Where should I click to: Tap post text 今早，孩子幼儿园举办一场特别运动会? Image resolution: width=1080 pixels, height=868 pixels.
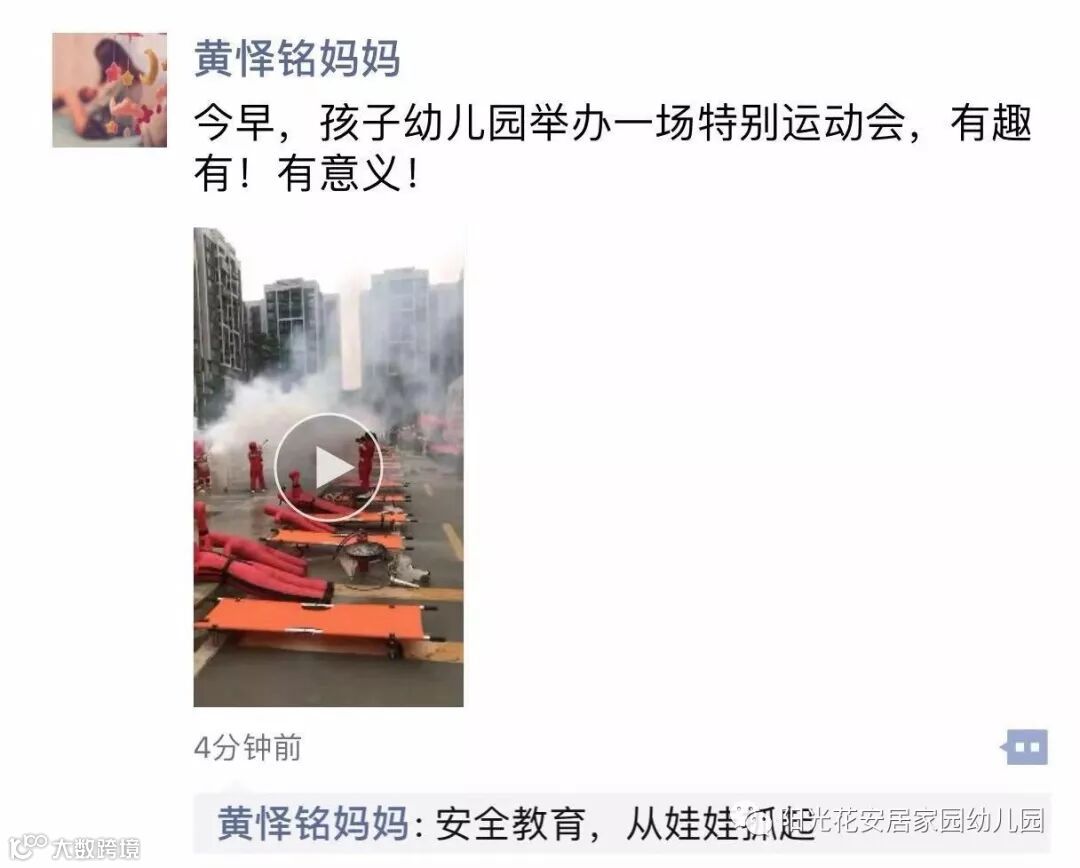pos(550,124)
